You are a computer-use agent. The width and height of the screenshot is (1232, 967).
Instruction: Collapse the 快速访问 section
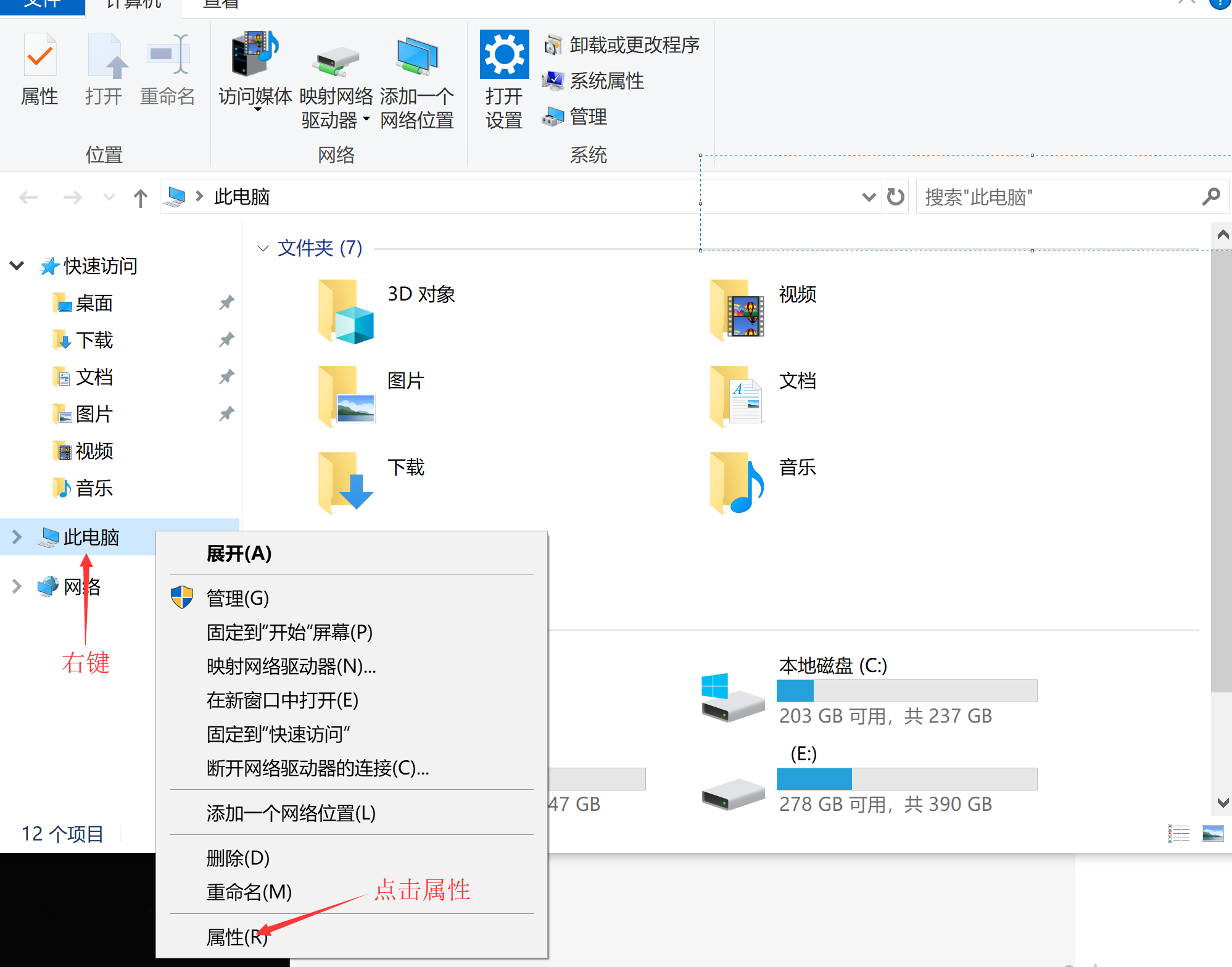[17, 266]
